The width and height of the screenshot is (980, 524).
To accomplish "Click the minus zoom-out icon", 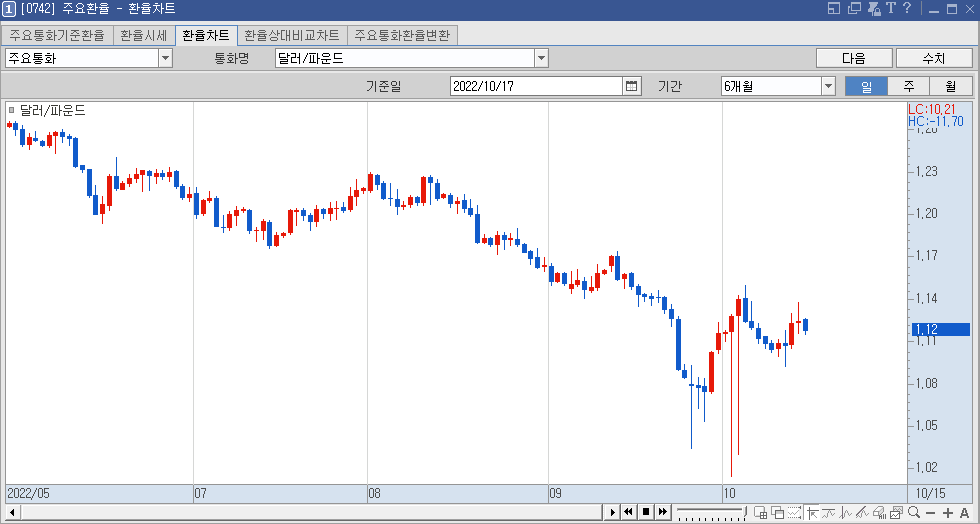I will (930, 513).
